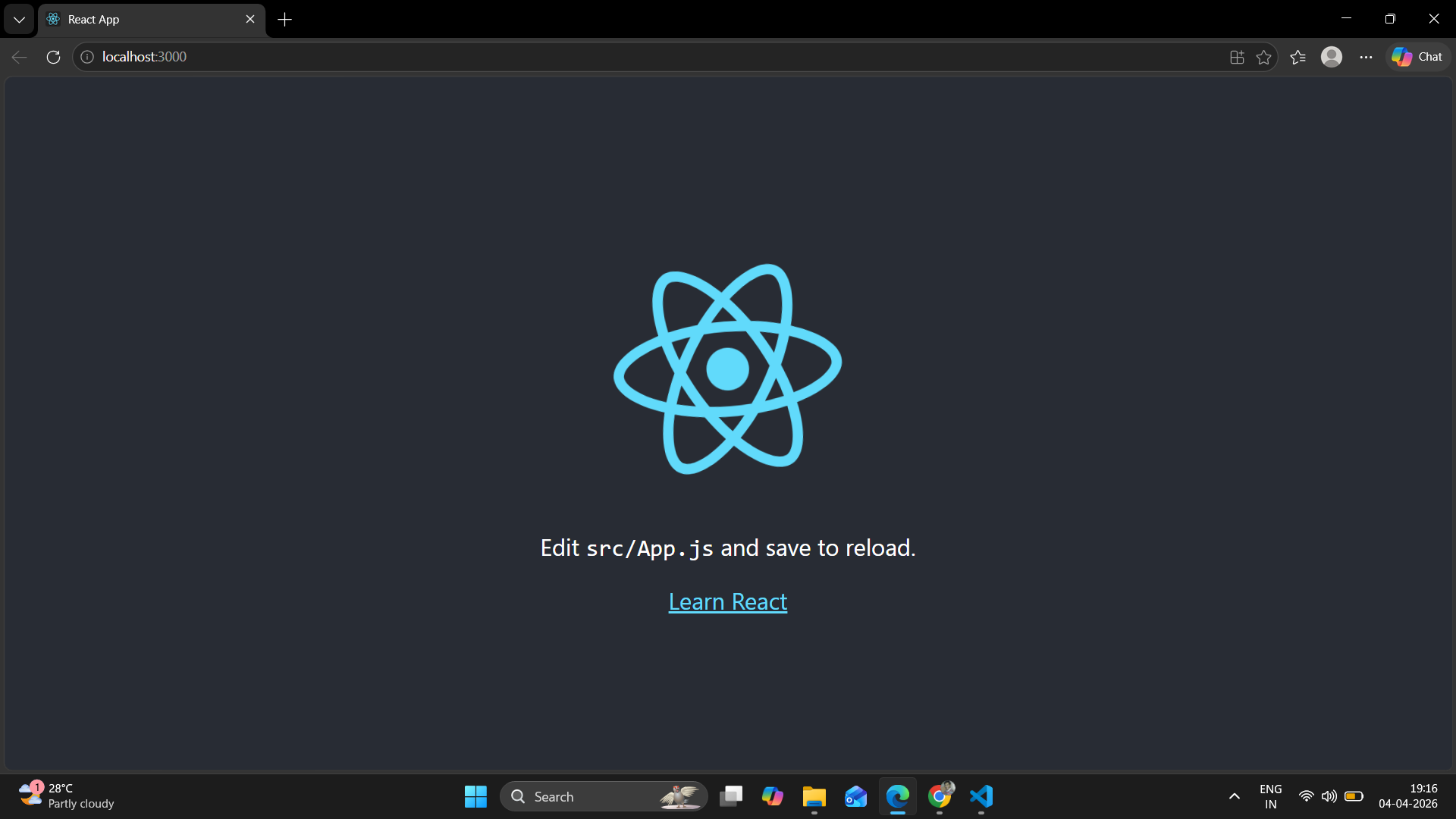Click the split screen icon
Image resolution: width=1456 pixels, height=819 pixels.
[x=1237, y=57]
